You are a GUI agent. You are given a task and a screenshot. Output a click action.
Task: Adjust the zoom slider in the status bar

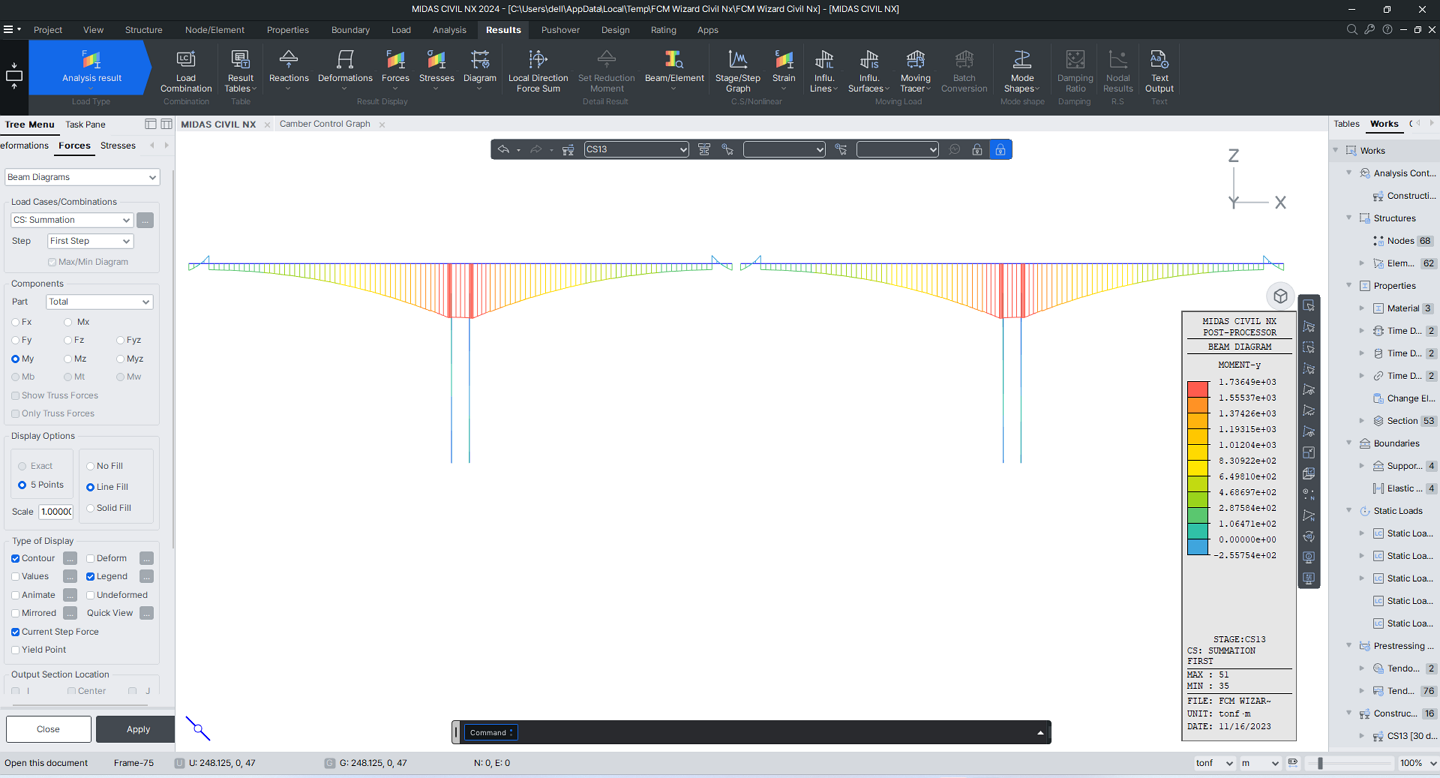(1320, 763)
